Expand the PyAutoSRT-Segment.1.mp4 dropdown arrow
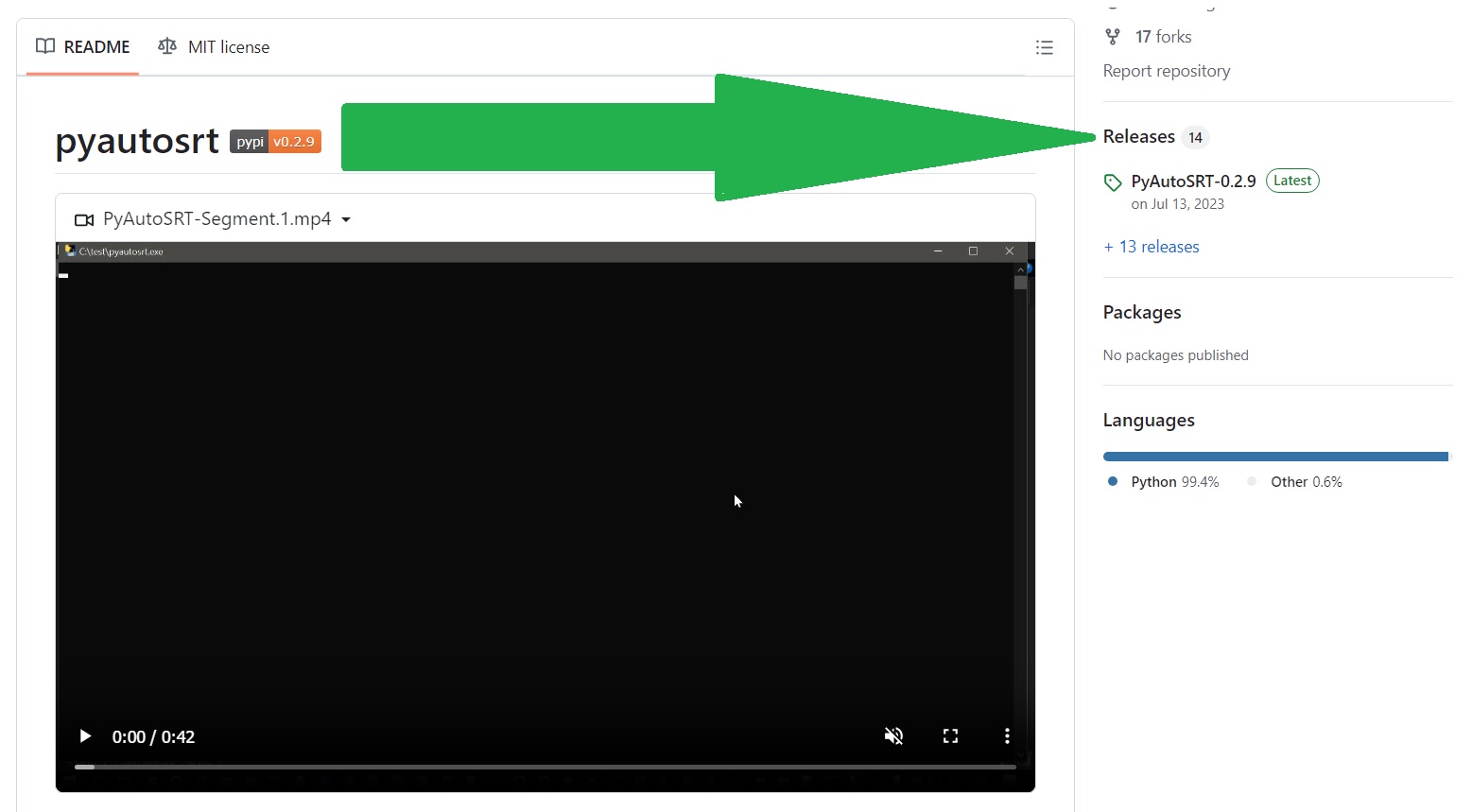The image size is (1472, 812). tap(346, 219)
